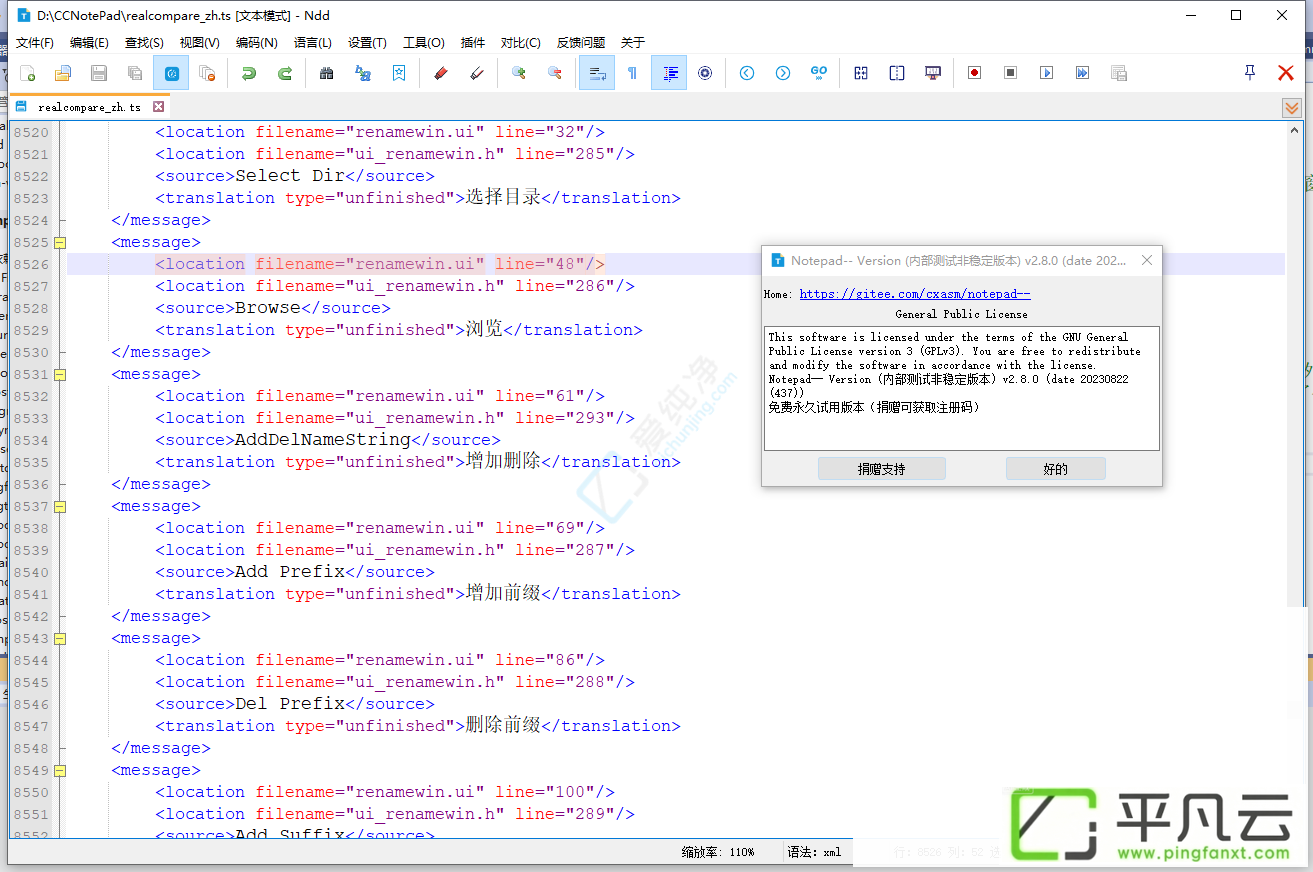Image resolution: width=1313 pixels, height=872 pixels.
Task: Open Find with the binoculars icon
Action: [326, 73]
